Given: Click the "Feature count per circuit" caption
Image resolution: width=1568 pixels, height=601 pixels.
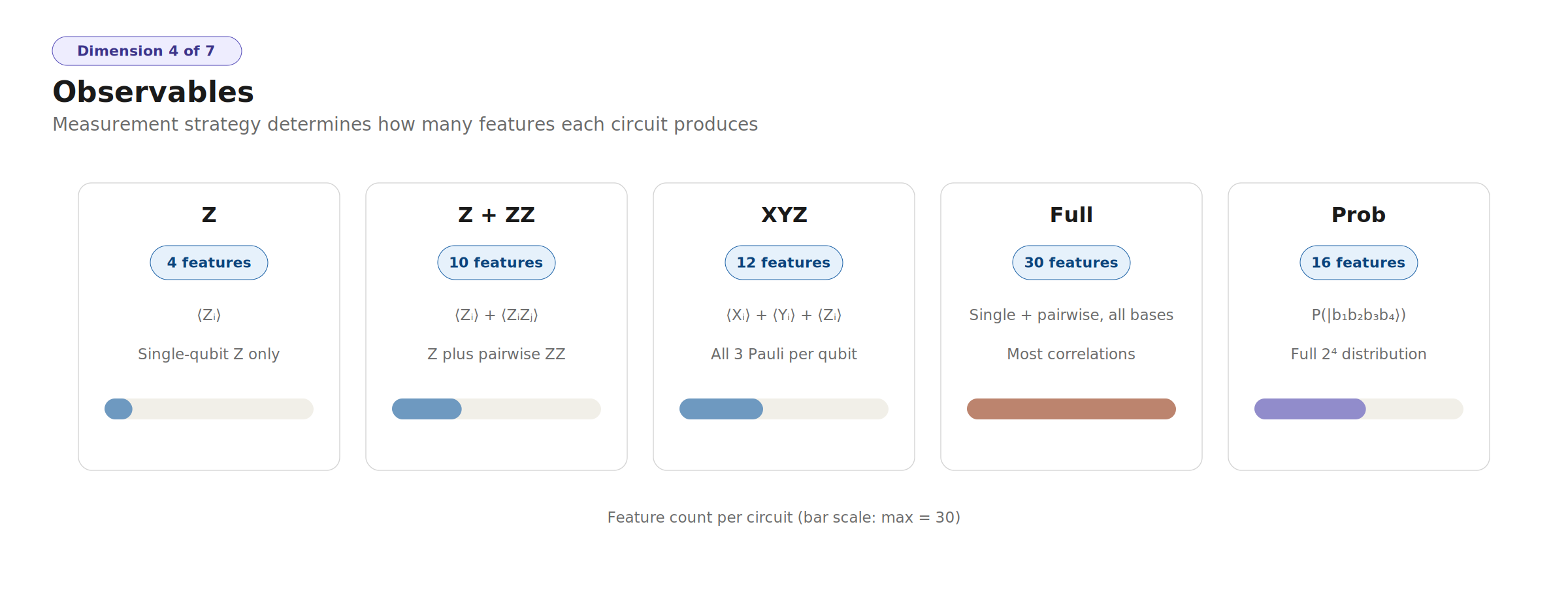Looking at the screenshot, I should [x=783, y=517].
